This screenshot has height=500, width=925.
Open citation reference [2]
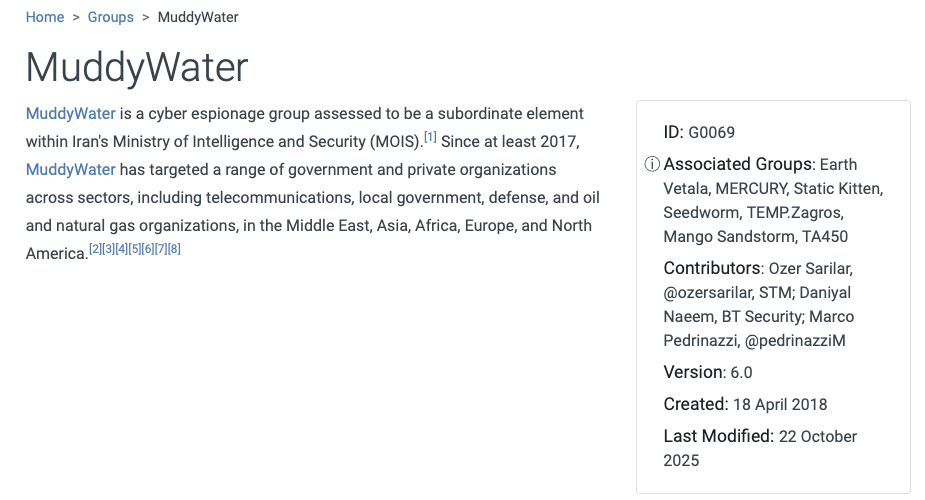[95, 248]
